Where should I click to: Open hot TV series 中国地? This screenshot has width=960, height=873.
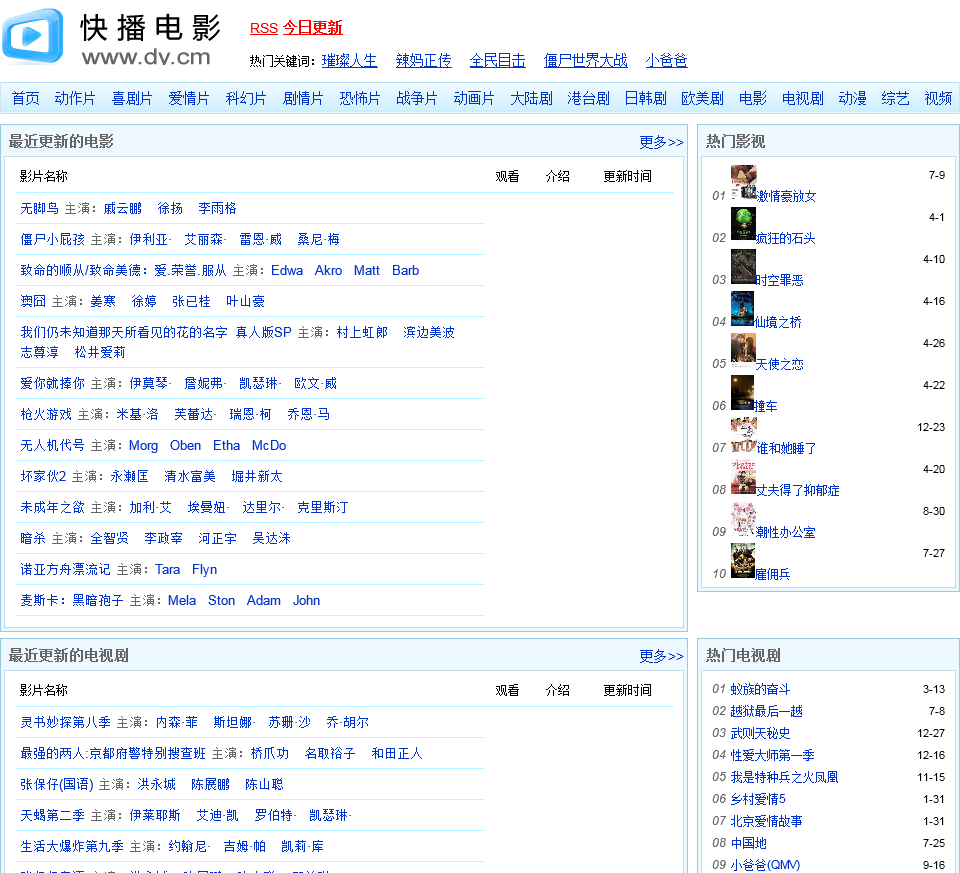pyautogui.click(x=748, y=844)
